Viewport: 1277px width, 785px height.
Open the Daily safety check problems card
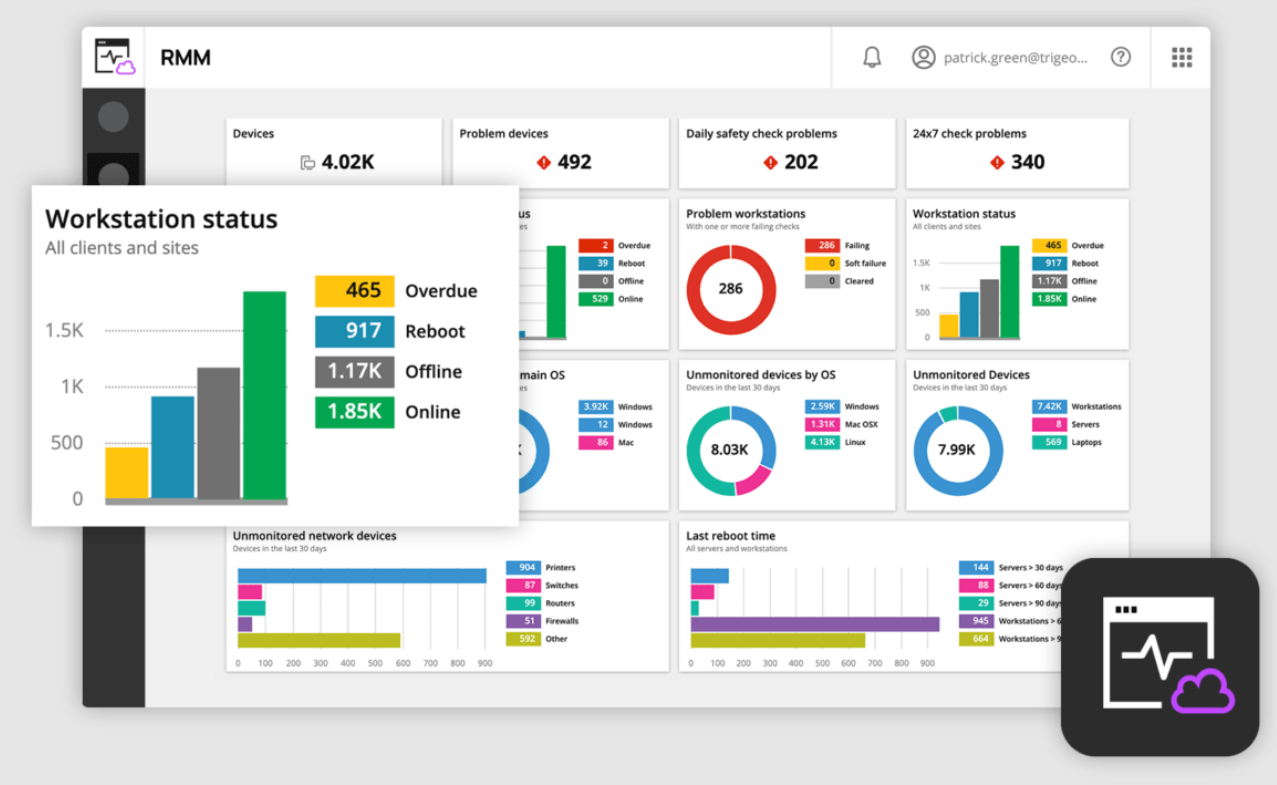click(x=786, y=152)
